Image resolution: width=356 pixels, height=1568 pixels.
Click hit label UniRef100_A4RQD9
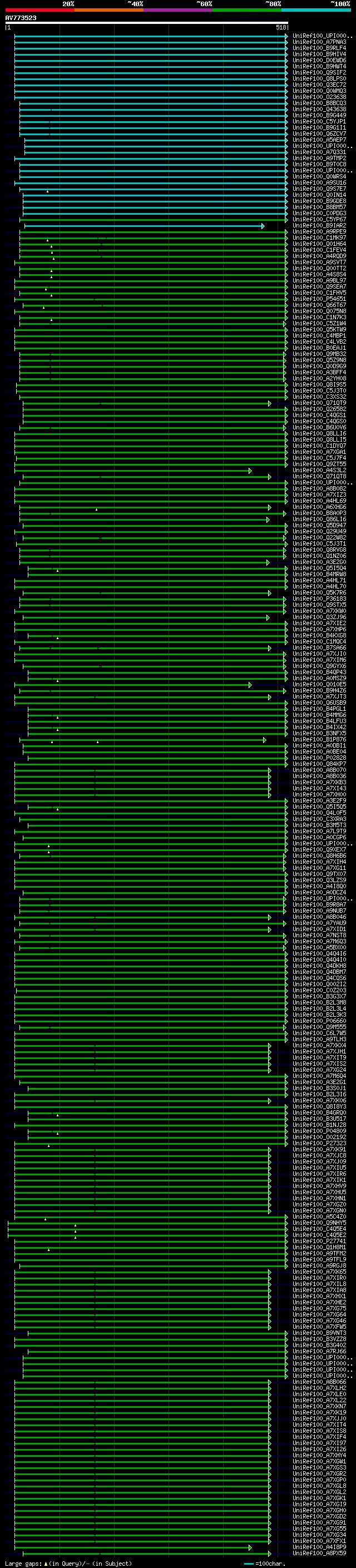(319, 256)
